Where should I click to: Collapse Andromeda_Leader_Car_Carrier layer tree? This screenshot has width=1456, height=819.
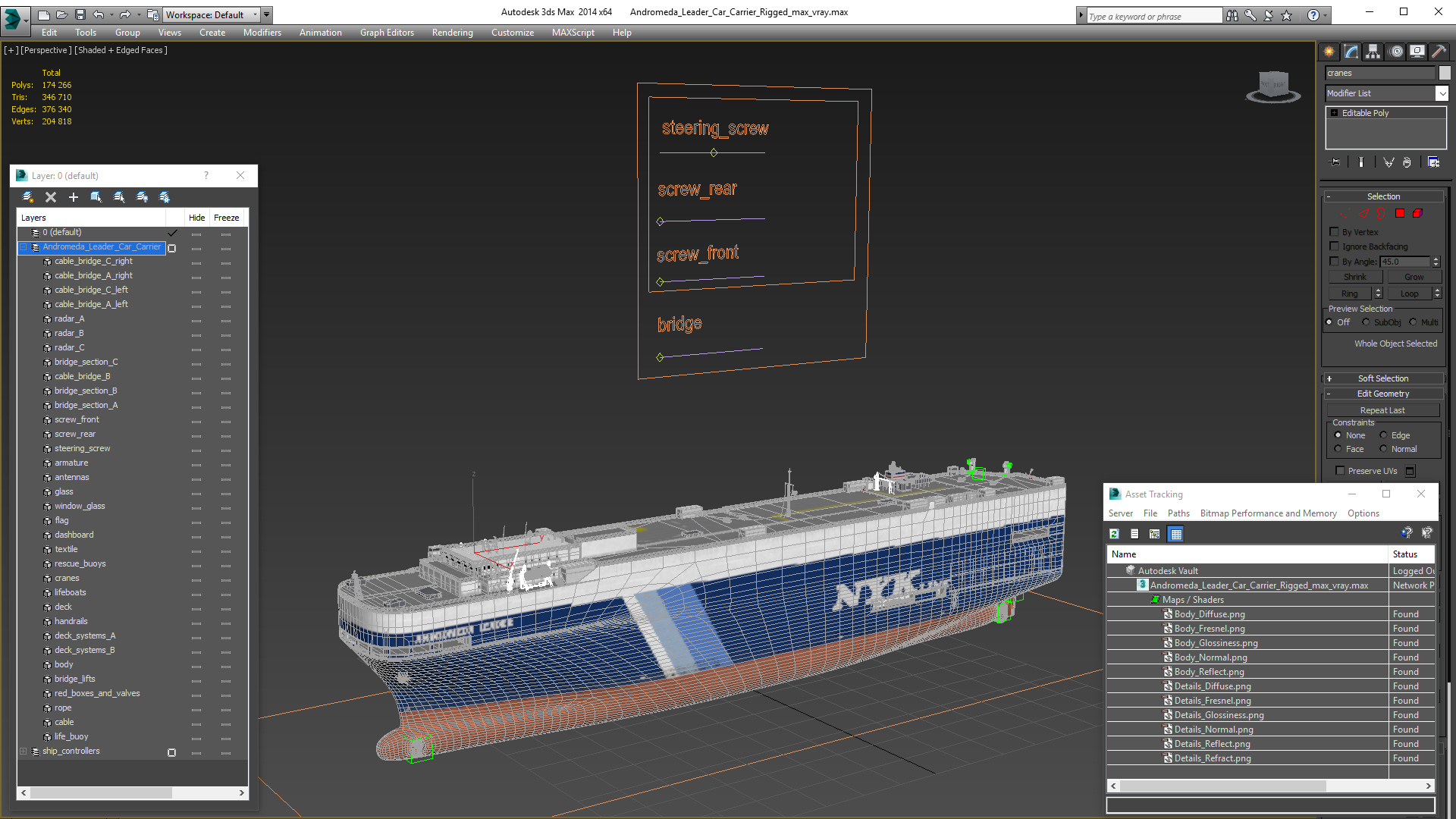[24, 247]
